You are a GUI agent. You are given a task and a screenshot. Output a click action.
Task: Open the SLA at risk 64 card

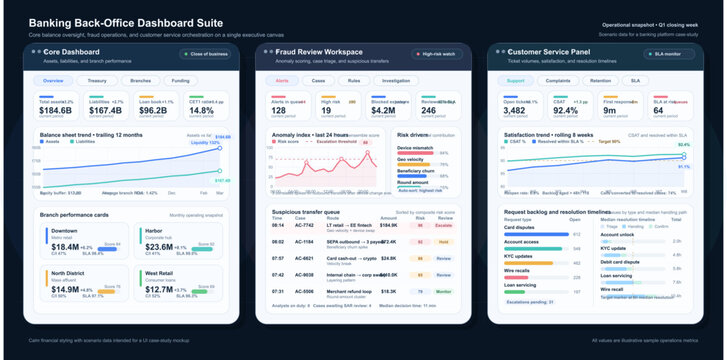670,105
